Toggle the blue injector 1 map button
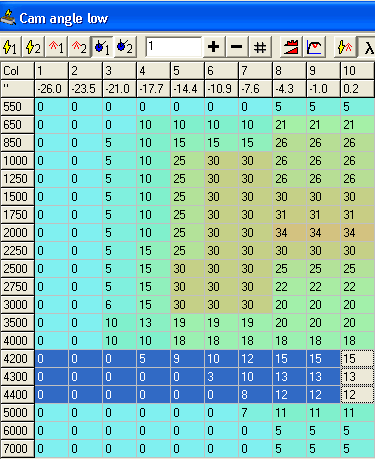 tap(102, 47)
